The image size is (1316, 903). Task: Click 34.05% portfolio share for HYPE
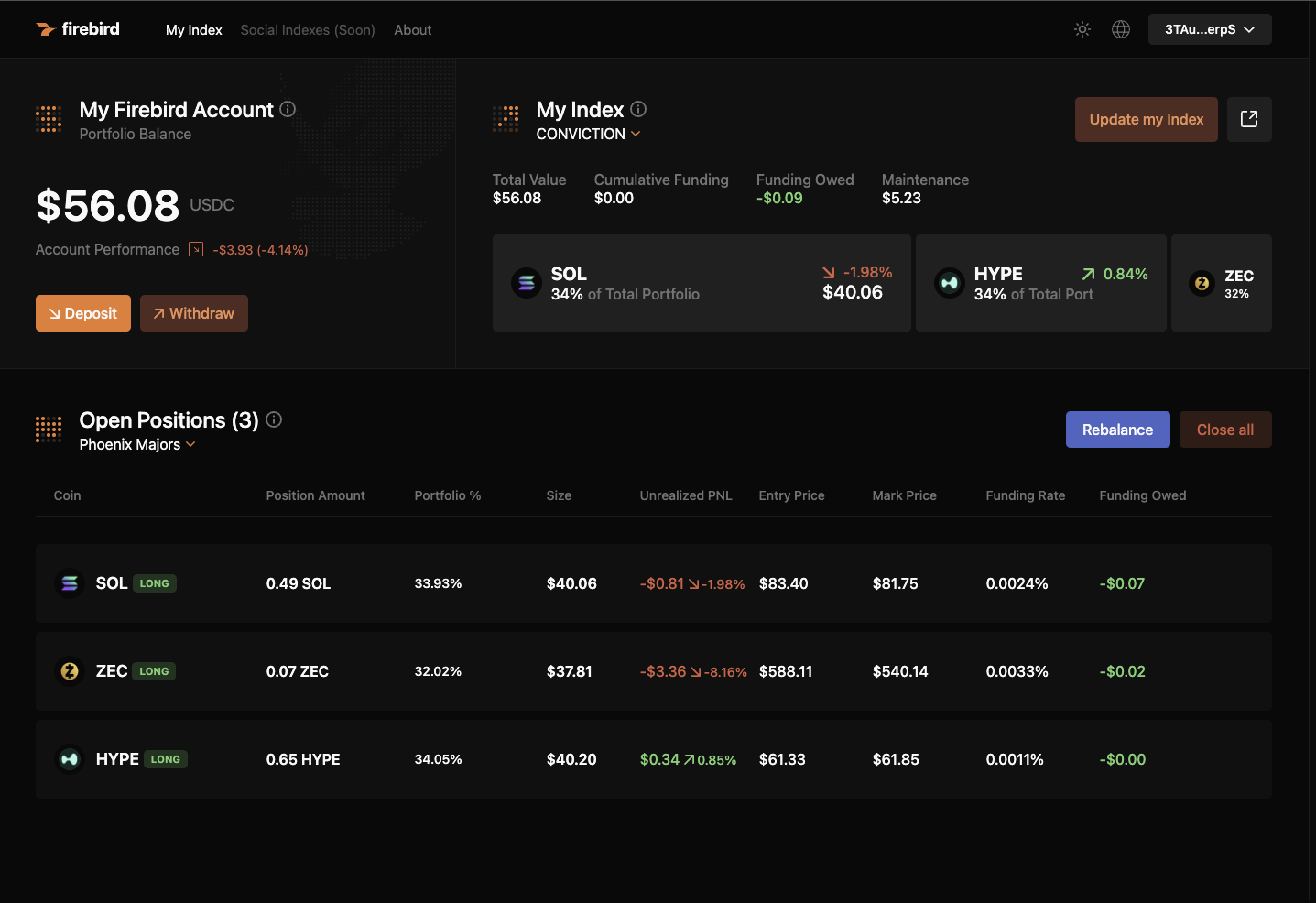coord(438,759)
